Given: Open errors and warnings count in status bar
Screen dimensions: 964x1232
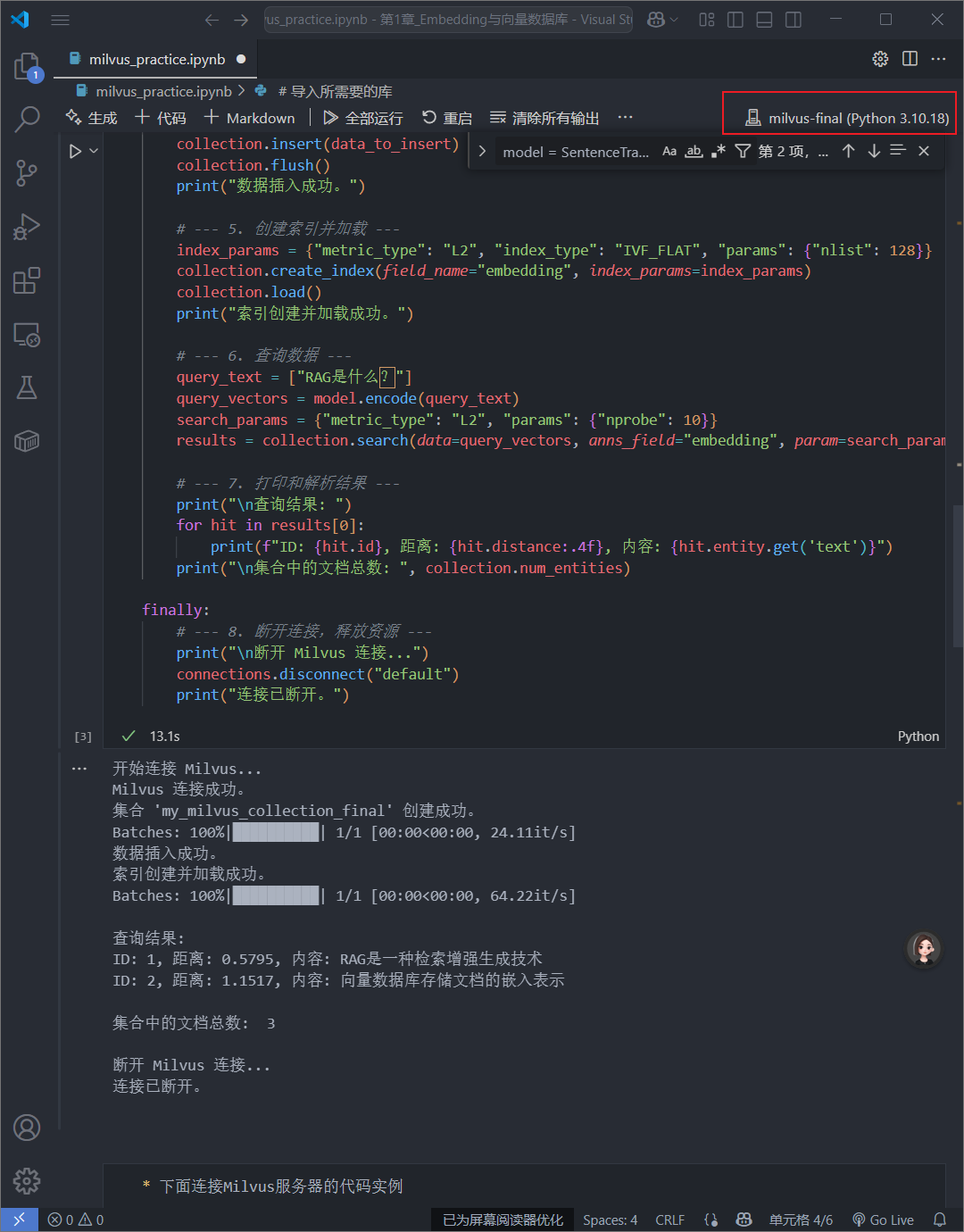Looking at the screenshot, I should 76,1220.
